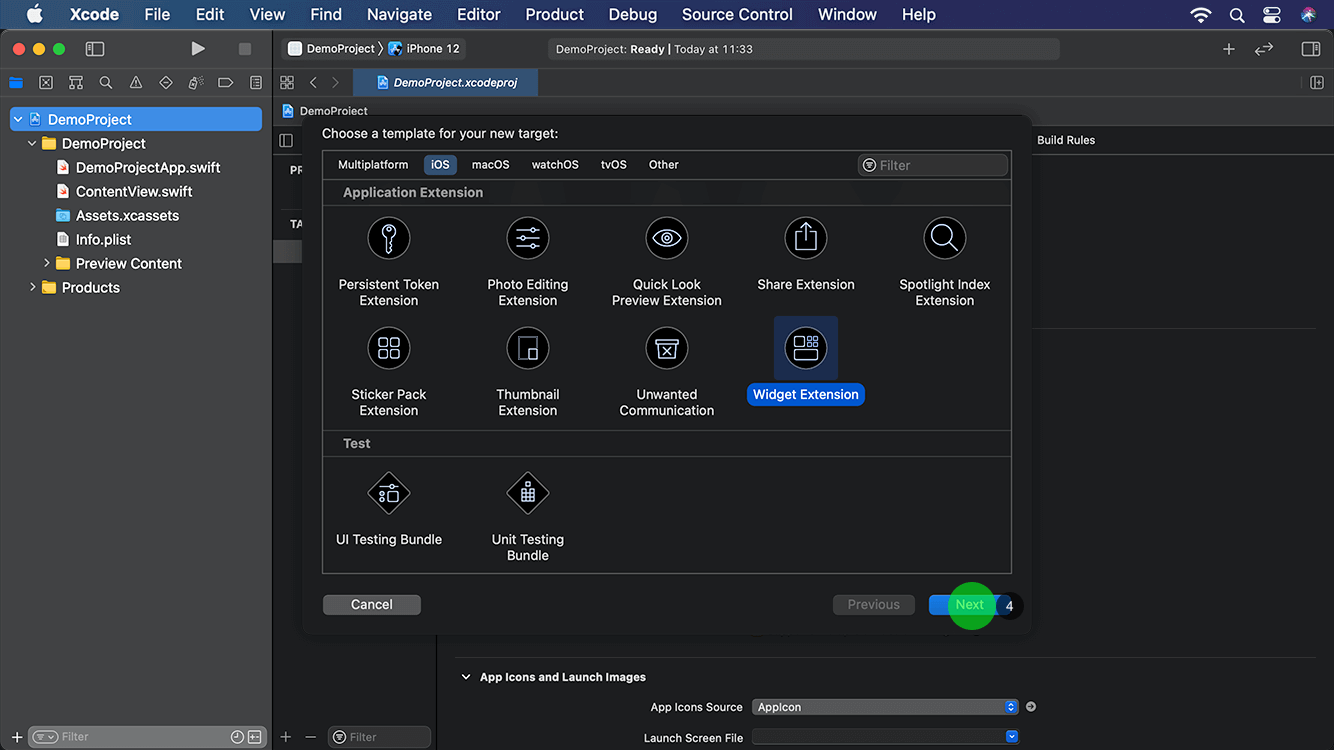Screen dimensions: 1334x750
Task: Open the debug navigator icon
Action: tap(196, 83)
